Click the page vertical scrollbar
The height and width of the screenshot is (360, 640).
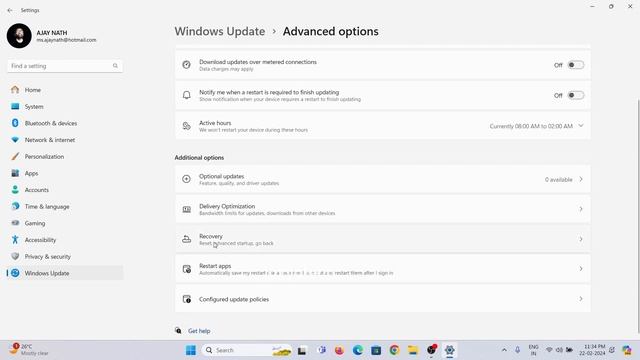tap(638, 216)
